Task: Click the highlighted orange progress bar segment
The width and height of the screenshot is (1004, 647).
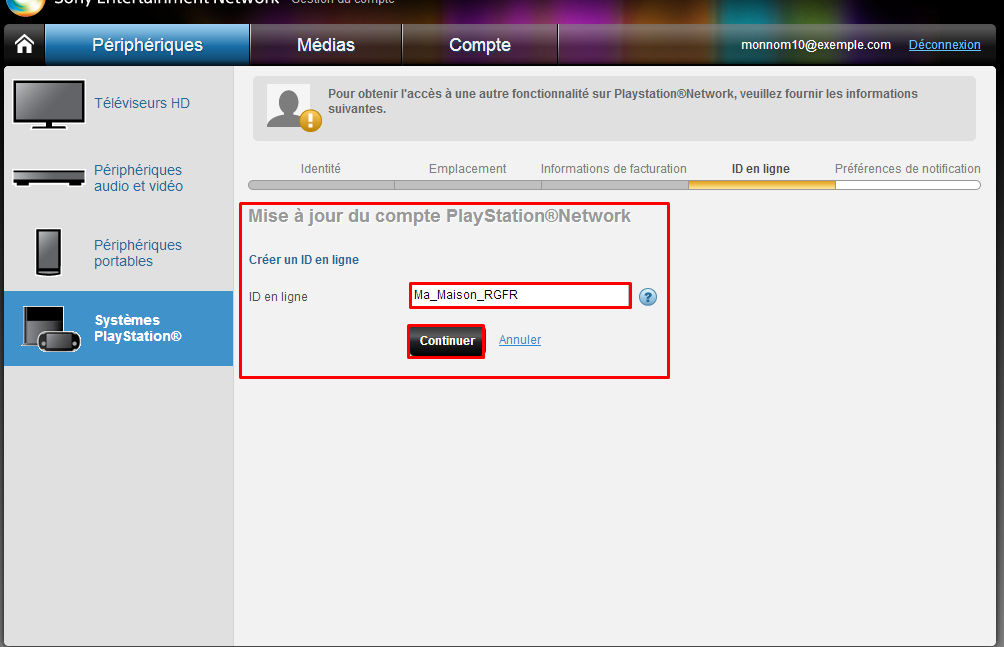Action: coord(762,185)
